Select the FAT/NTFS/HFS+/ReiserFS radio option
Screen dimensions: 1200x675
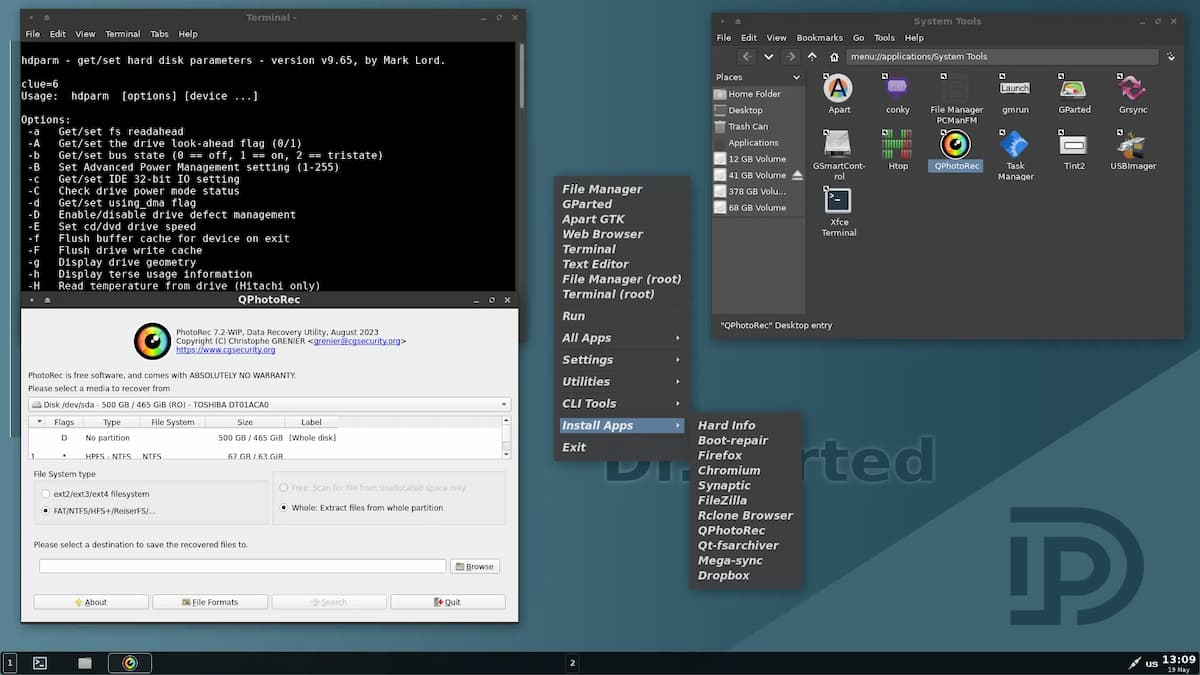[46, 511]
